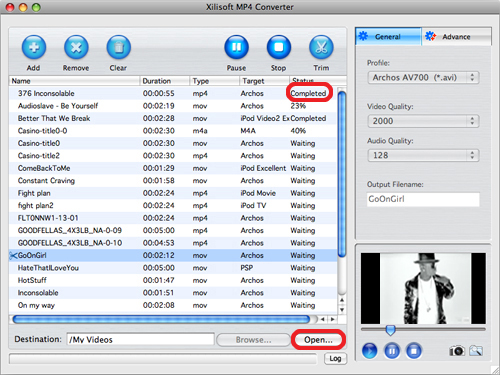Pause the conversion with Pause icon
Viewport: 500px width, 375px height.
click(236, 47)
